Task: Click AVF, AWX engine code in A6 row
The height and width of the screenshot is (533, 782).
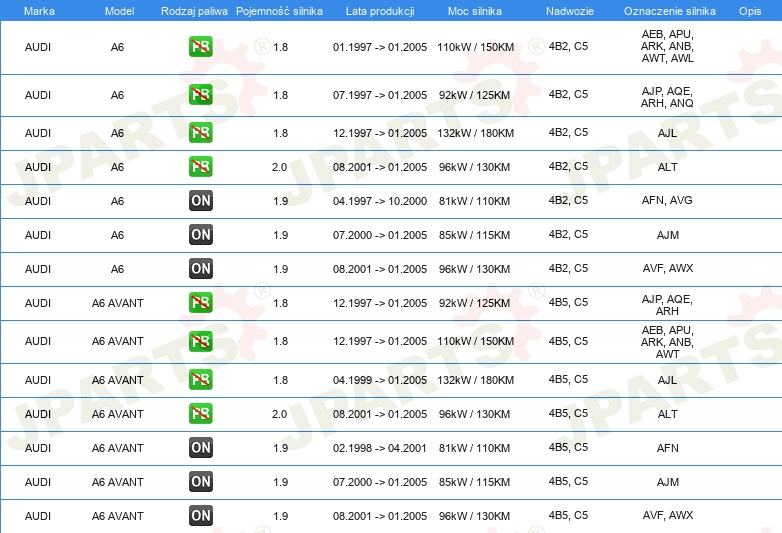Action: pos(667,268)
